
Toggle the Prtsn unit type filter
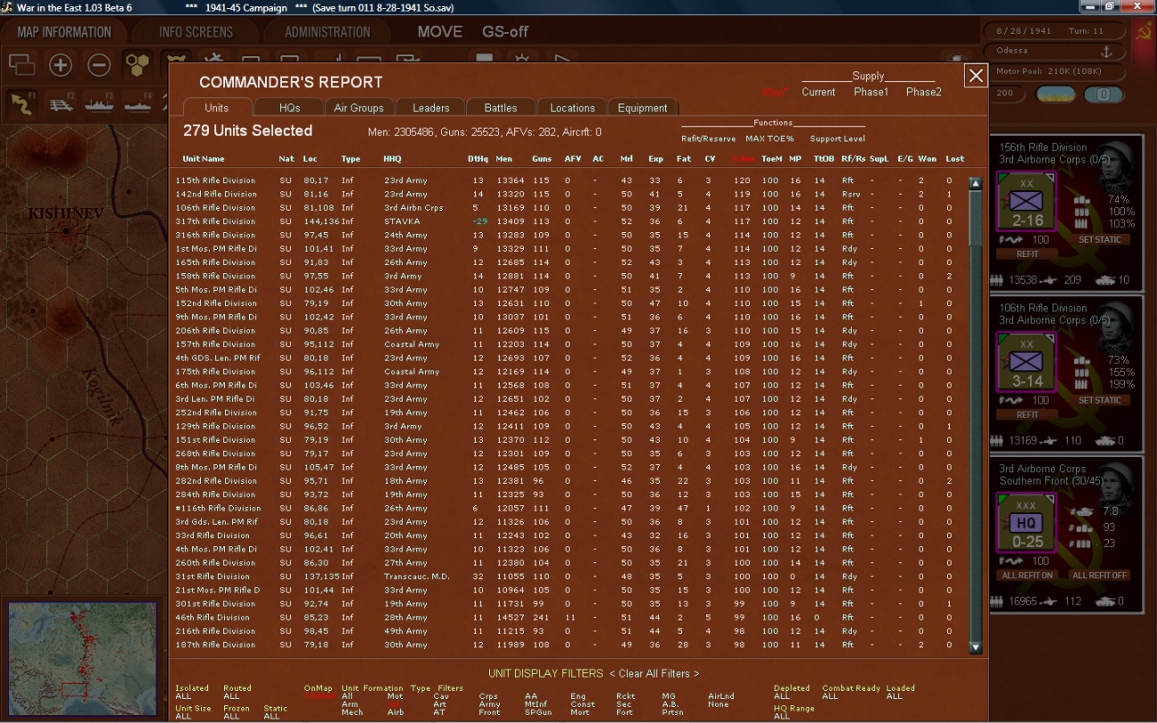click(672, 713)
